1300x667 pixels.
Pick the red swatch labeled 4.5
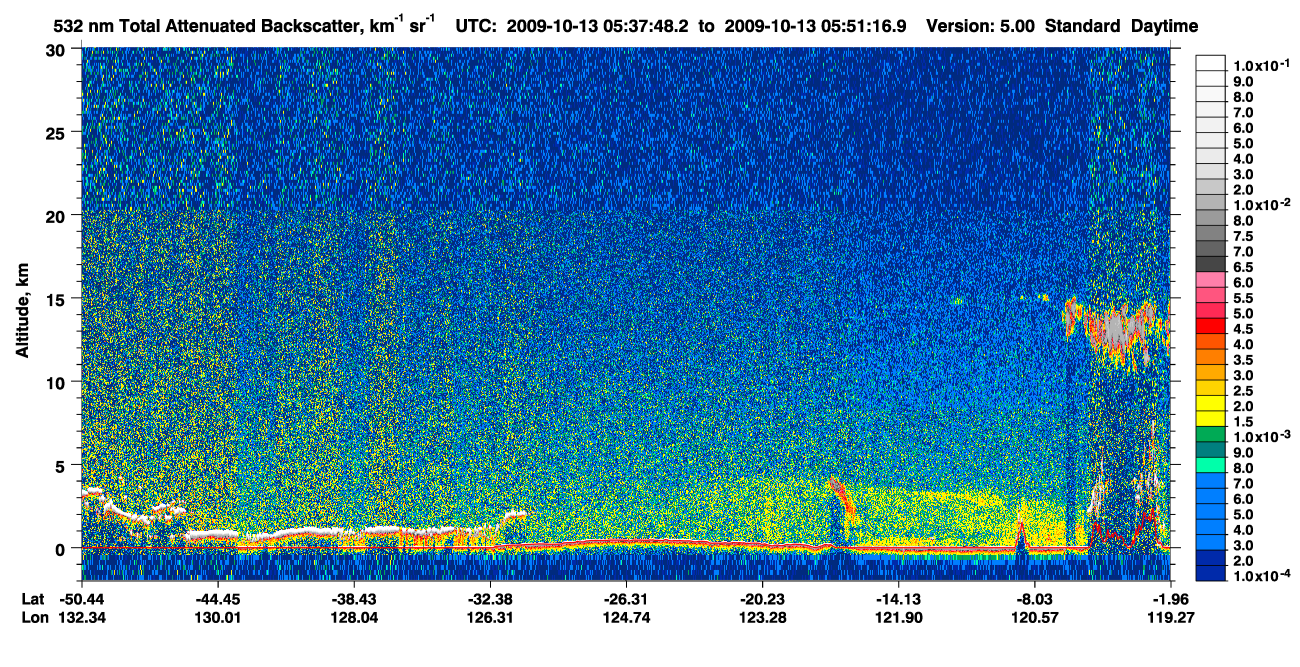(1211, 326)
